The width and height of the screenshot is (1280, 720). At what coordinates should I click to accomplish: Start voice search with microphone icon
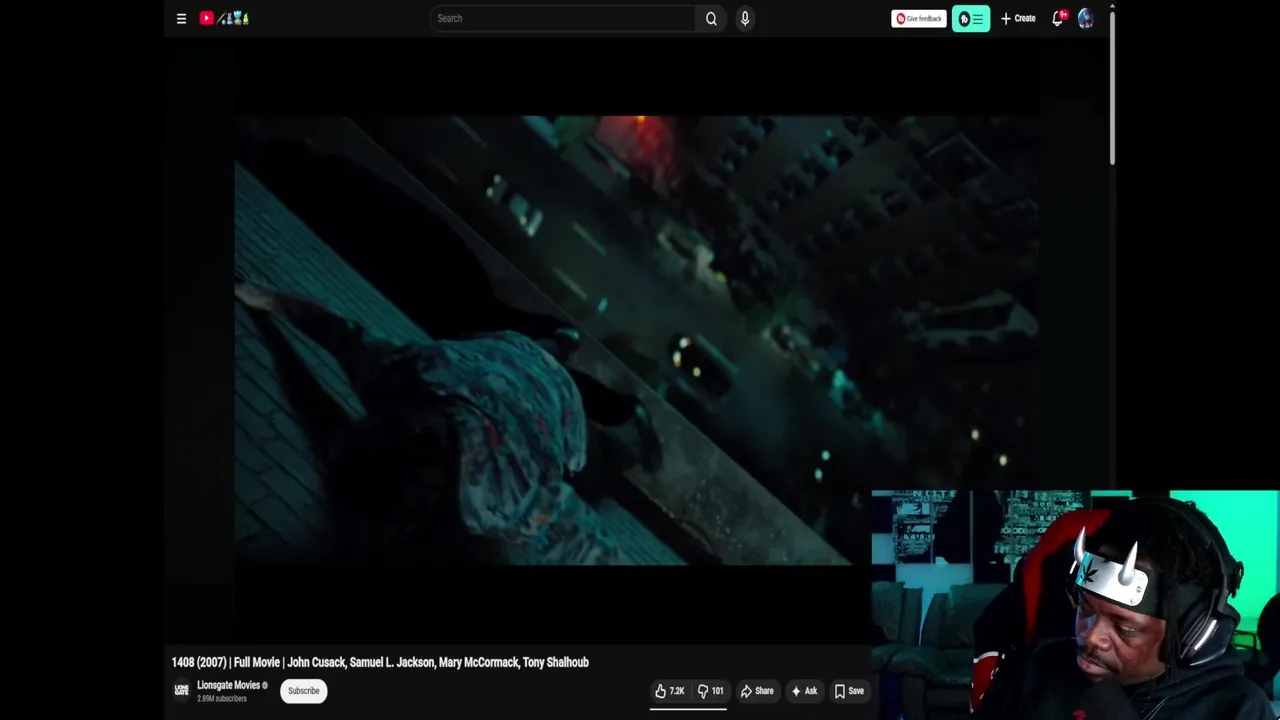tap(745, 18)
